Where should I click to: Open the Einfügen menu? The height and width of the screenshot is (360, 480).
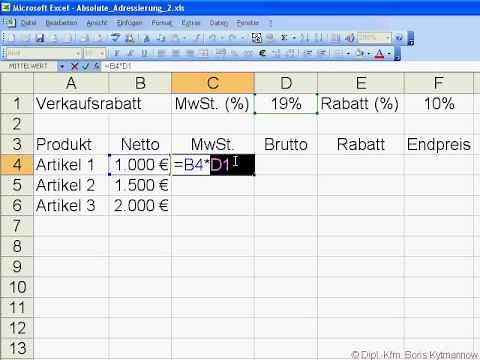coord(130,23)
